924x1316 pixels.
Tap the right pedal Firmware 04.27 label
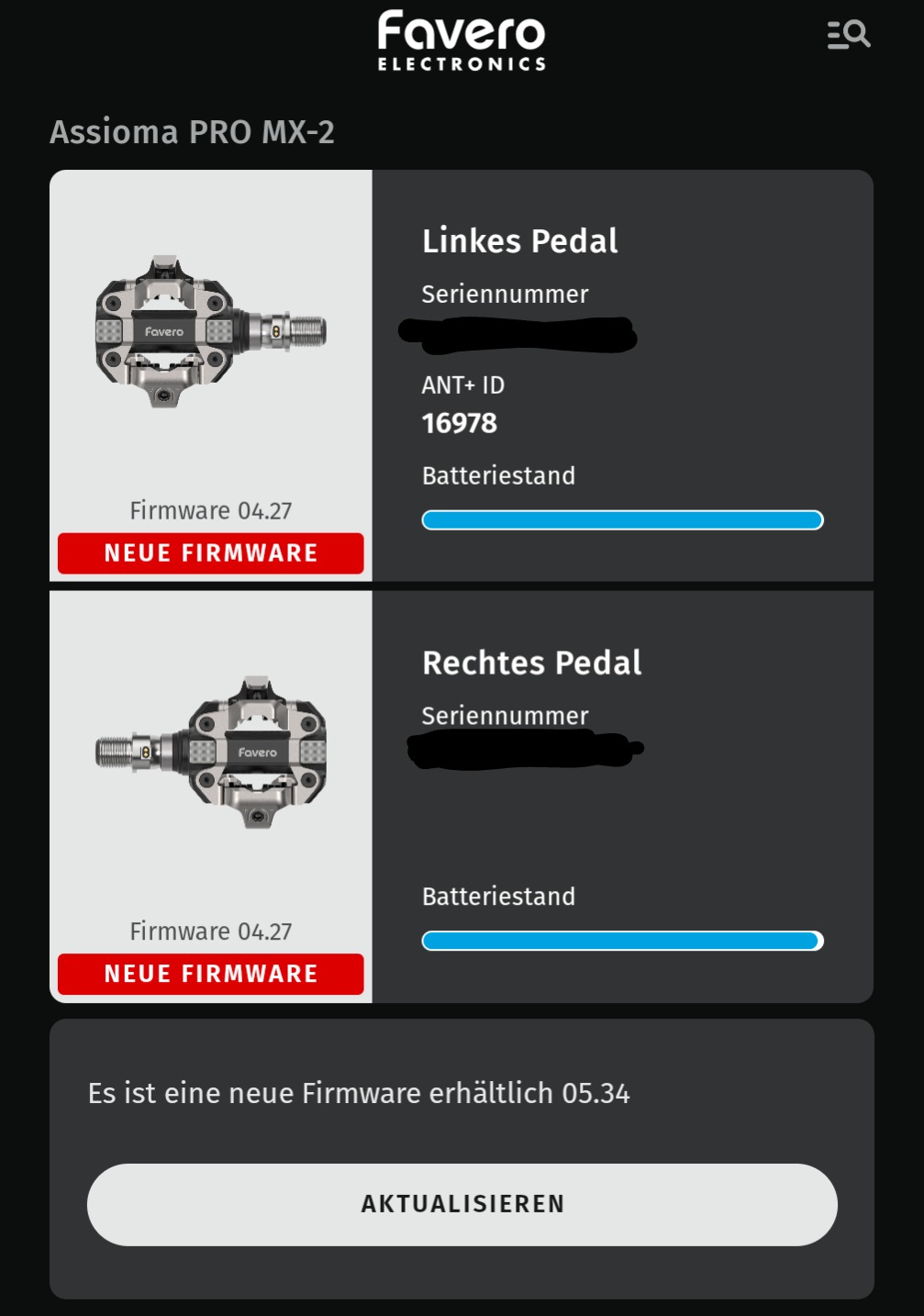coord(211,931)
